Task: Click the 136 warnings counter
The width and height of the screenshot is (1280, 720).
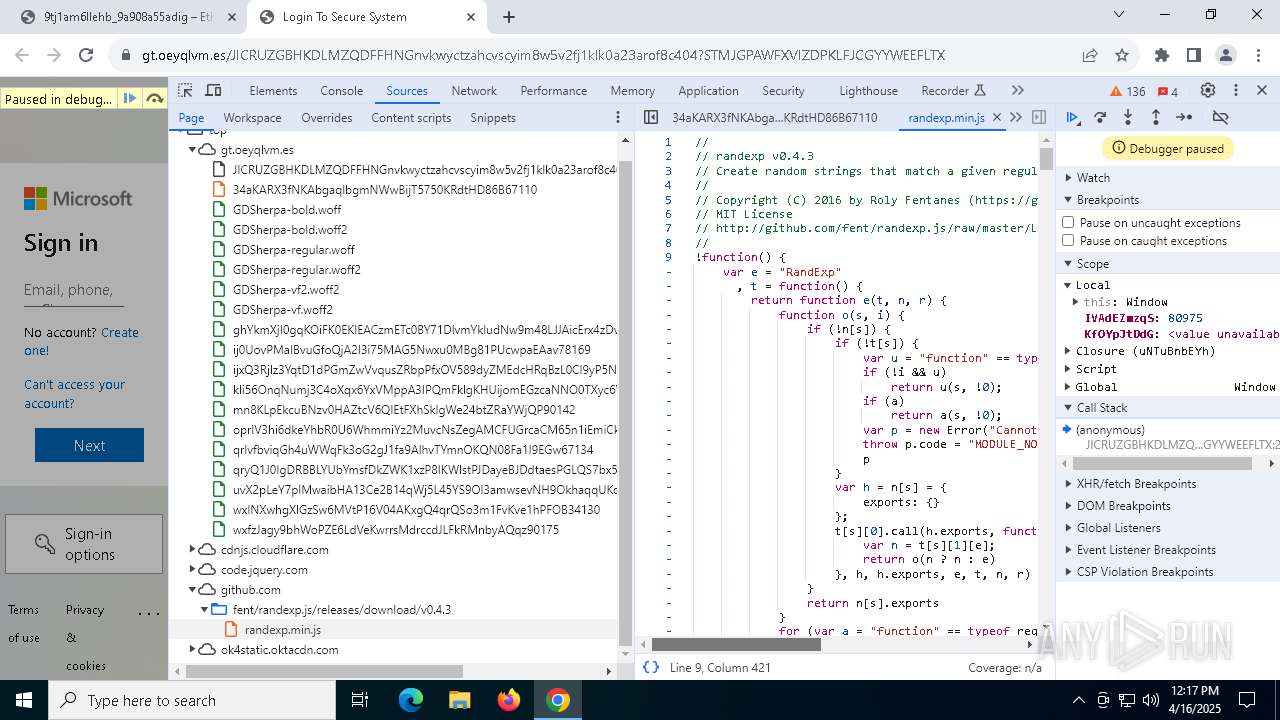Action: pyautogui.click(x=1128, y=91)
